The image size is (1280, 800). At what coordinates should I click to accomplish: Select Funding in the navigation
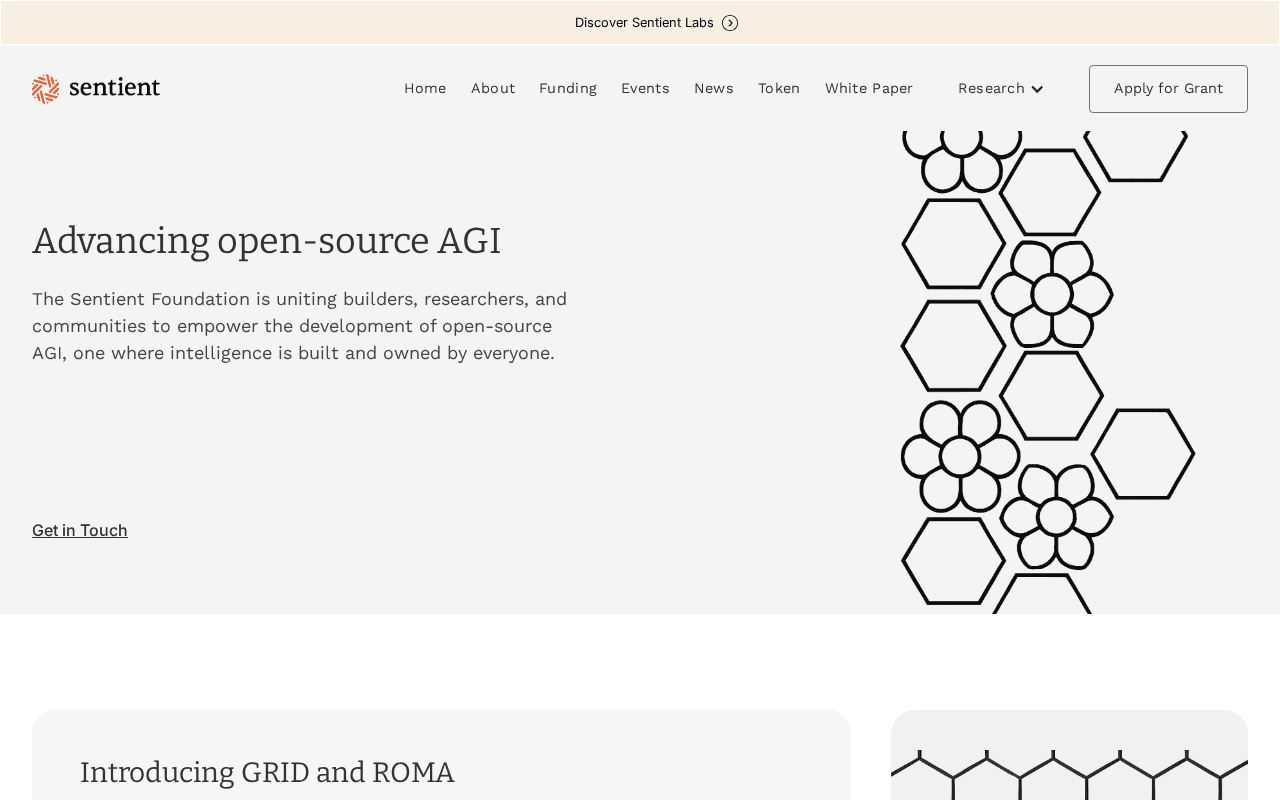point(568,88)
